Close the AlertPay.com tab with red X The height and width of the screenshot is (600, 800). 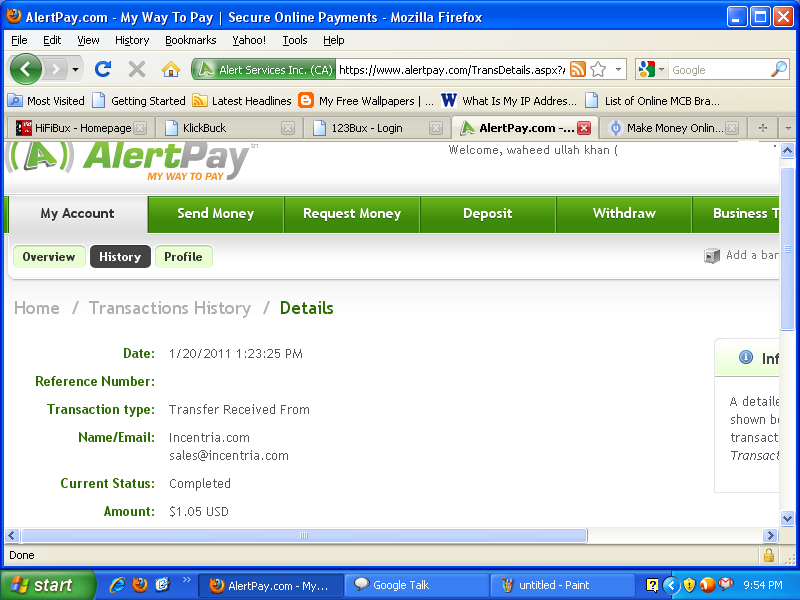click(x=584, y=128)
